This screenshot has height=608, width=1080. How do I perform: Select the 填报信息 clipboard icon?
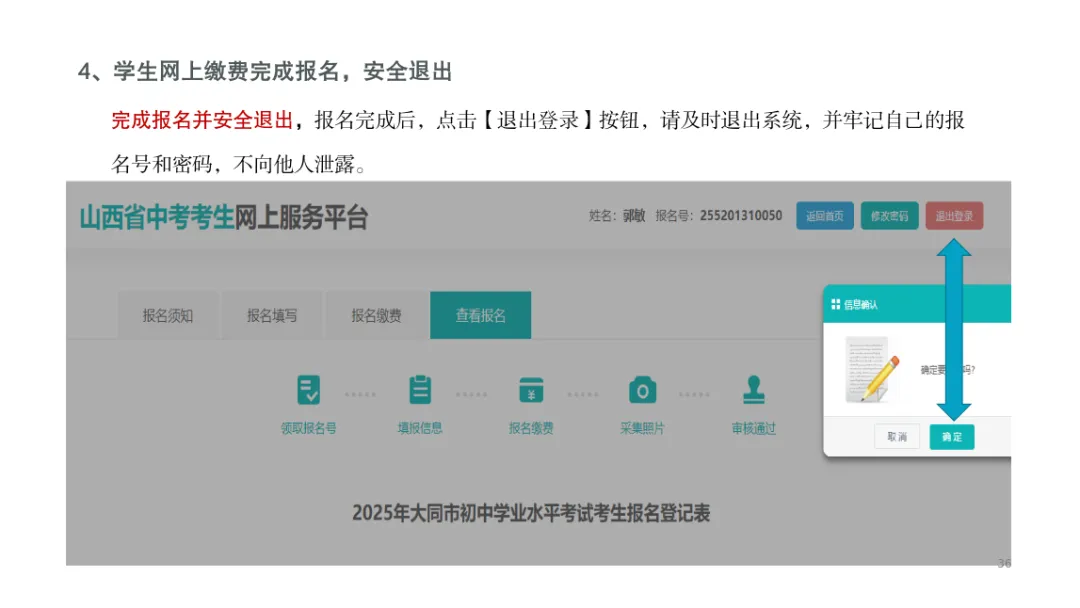419,388
